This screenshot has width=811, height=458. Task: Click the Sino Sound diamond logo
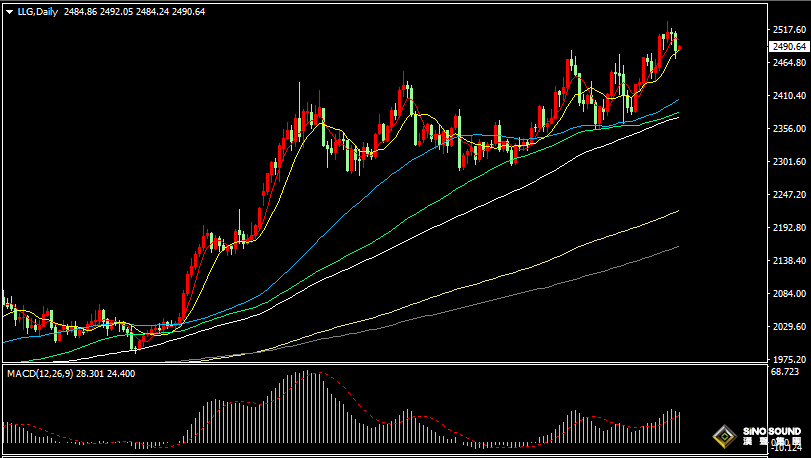[x=724, y=436]
